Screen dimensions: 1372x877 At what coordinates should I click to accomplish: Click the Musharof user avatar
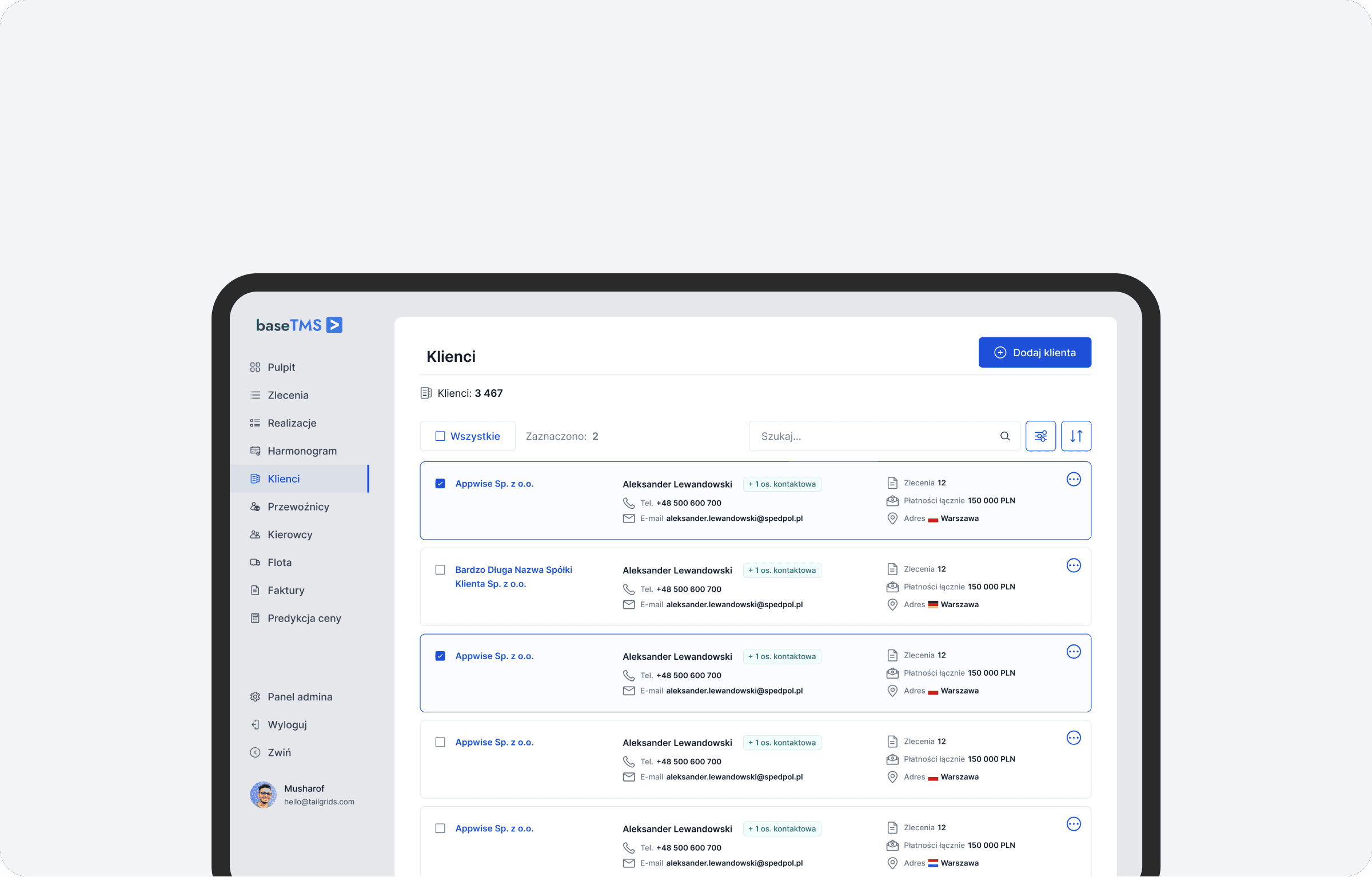click(263, 795)
